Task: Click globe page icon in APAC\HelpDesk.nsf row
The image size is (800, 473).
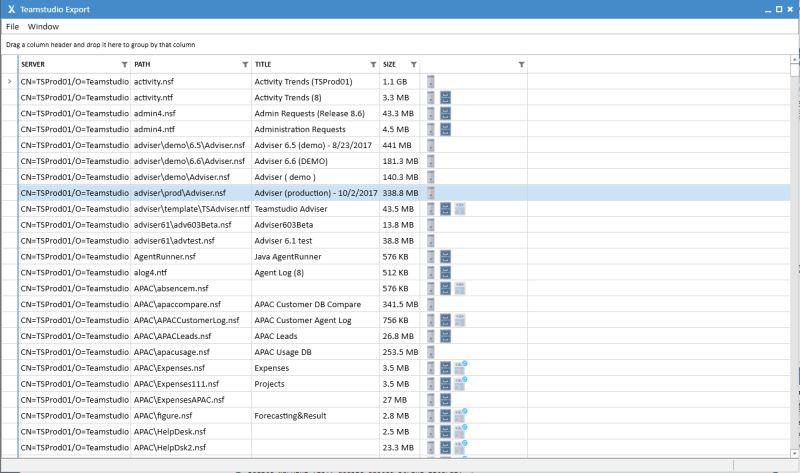Action: pyautogui.click(x=461, y=431)
